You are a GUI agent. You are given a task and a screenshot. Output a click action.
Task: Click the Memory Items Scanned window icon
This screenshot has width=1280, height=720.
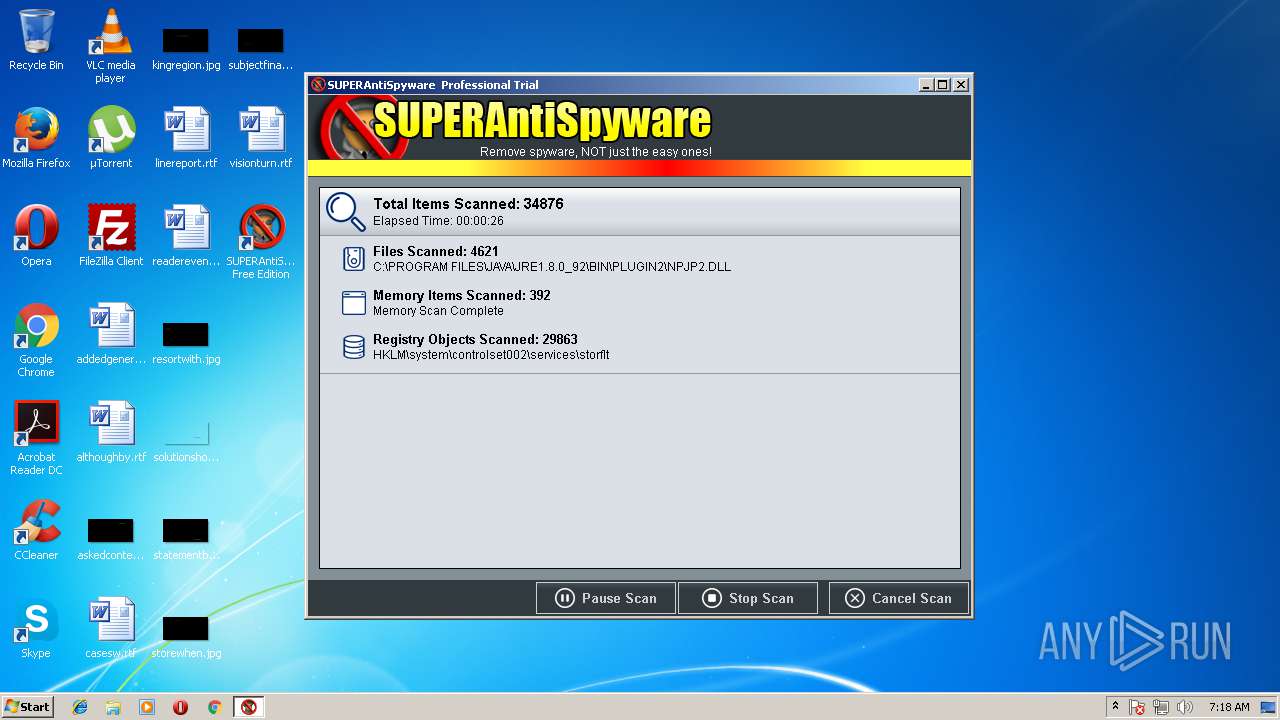pyautogui.click(x=353, y=303)
